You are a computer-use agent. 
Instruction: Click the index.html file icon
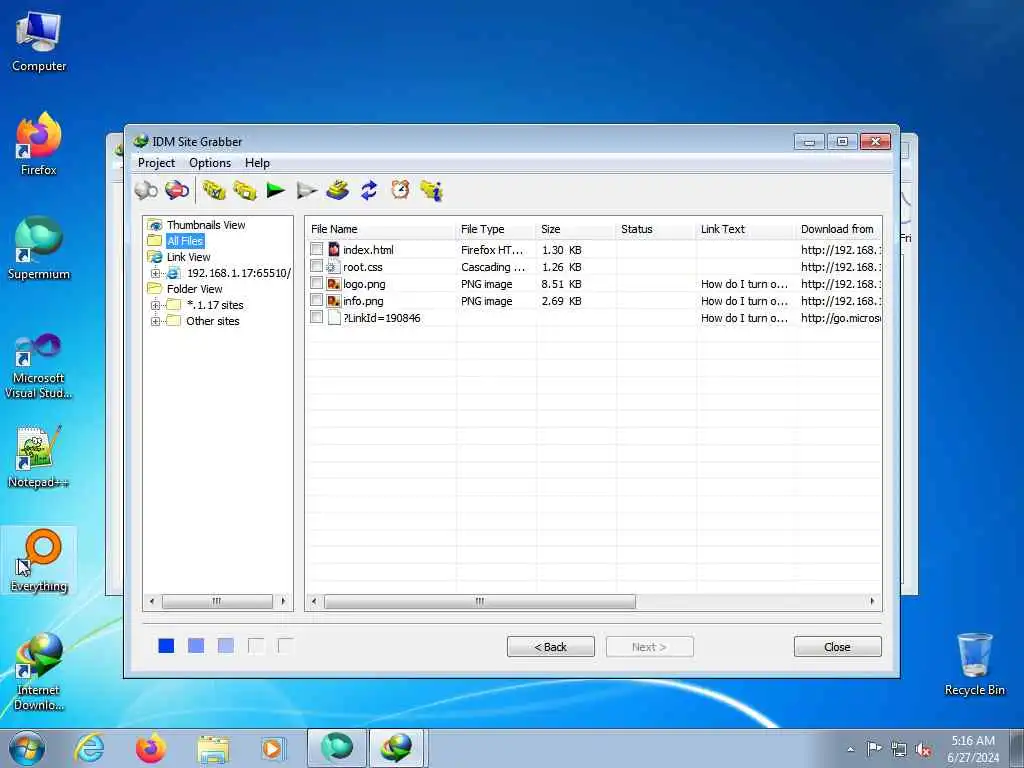click(334, 249)
